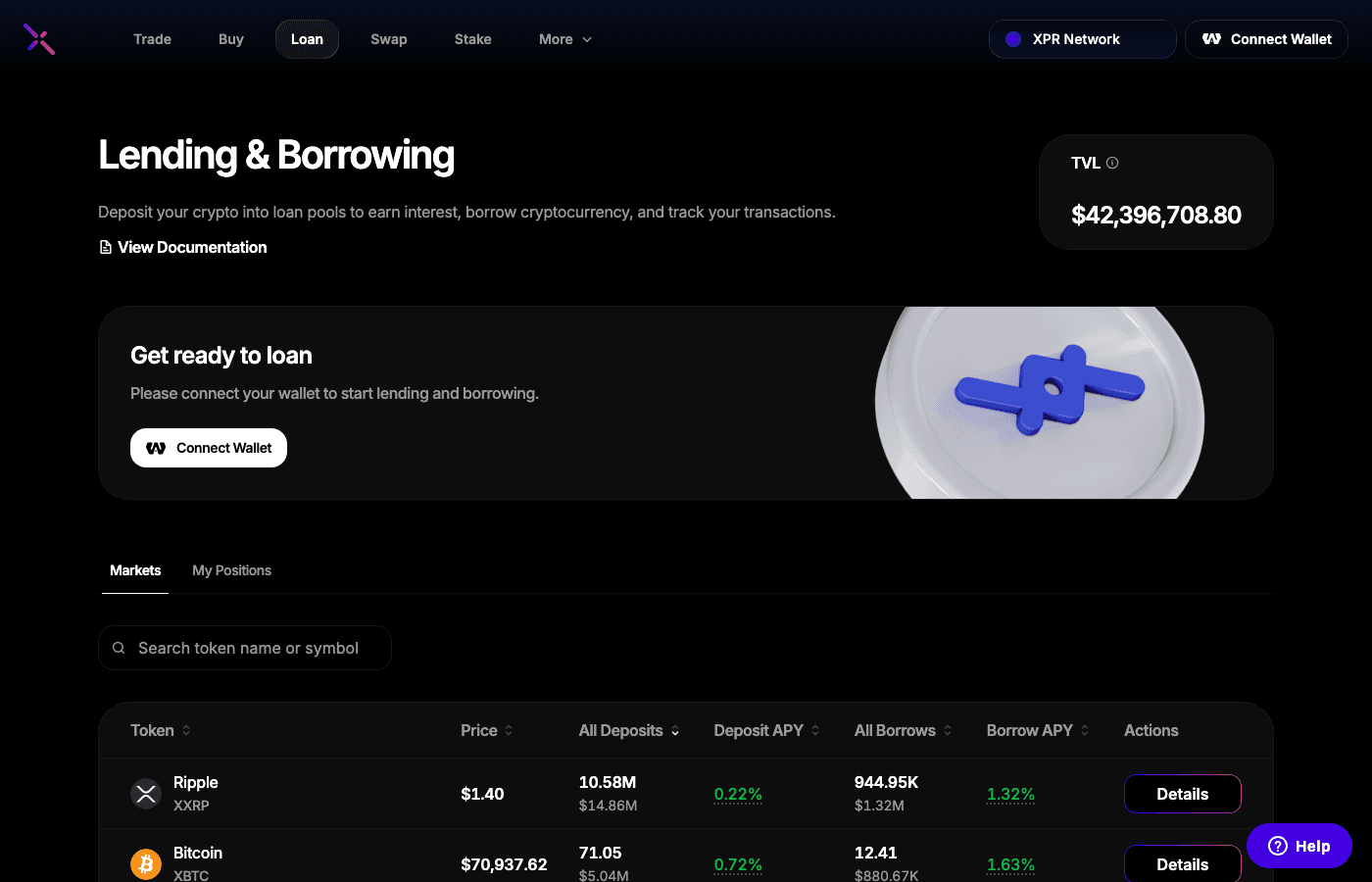Open View Documentation link
The width and height of the screenshot is (1372, 882).
191,247
